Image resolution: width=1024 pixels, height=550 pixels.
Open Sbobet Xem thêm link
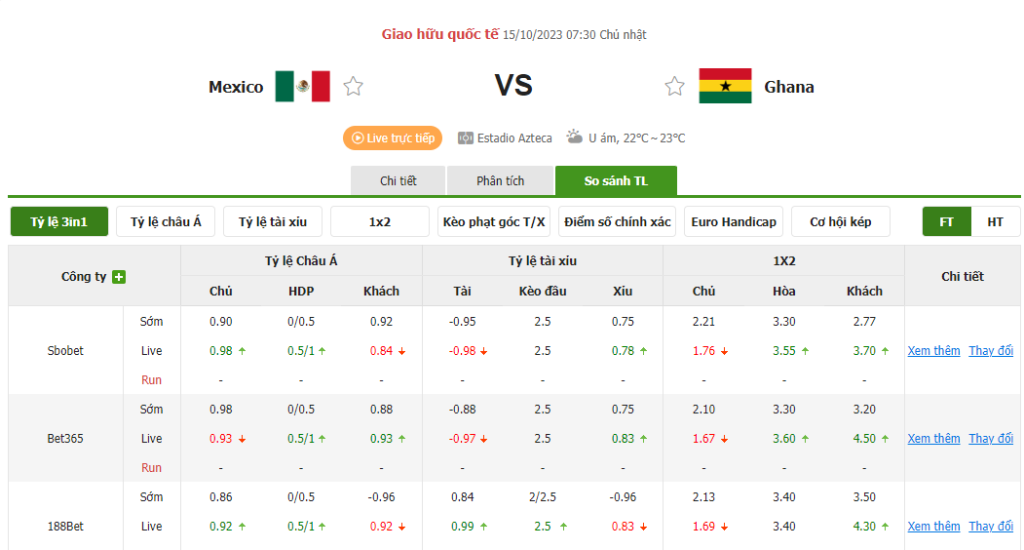(x=934, y=351)
